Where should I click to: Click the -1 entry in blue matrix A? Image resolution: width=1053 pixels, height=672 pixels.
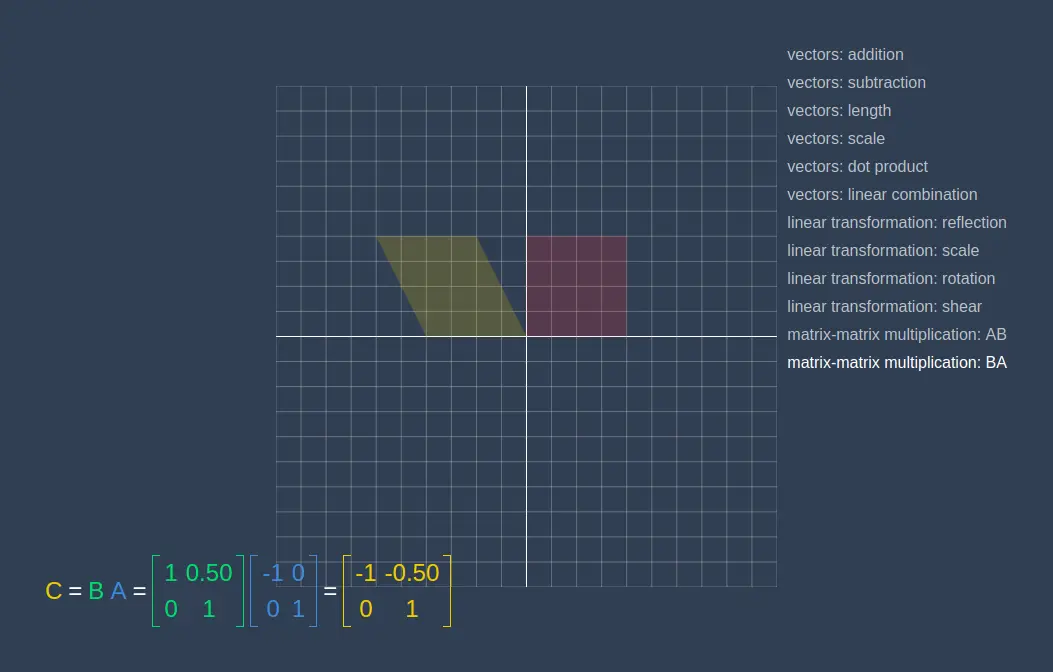[x=273, y=573]
